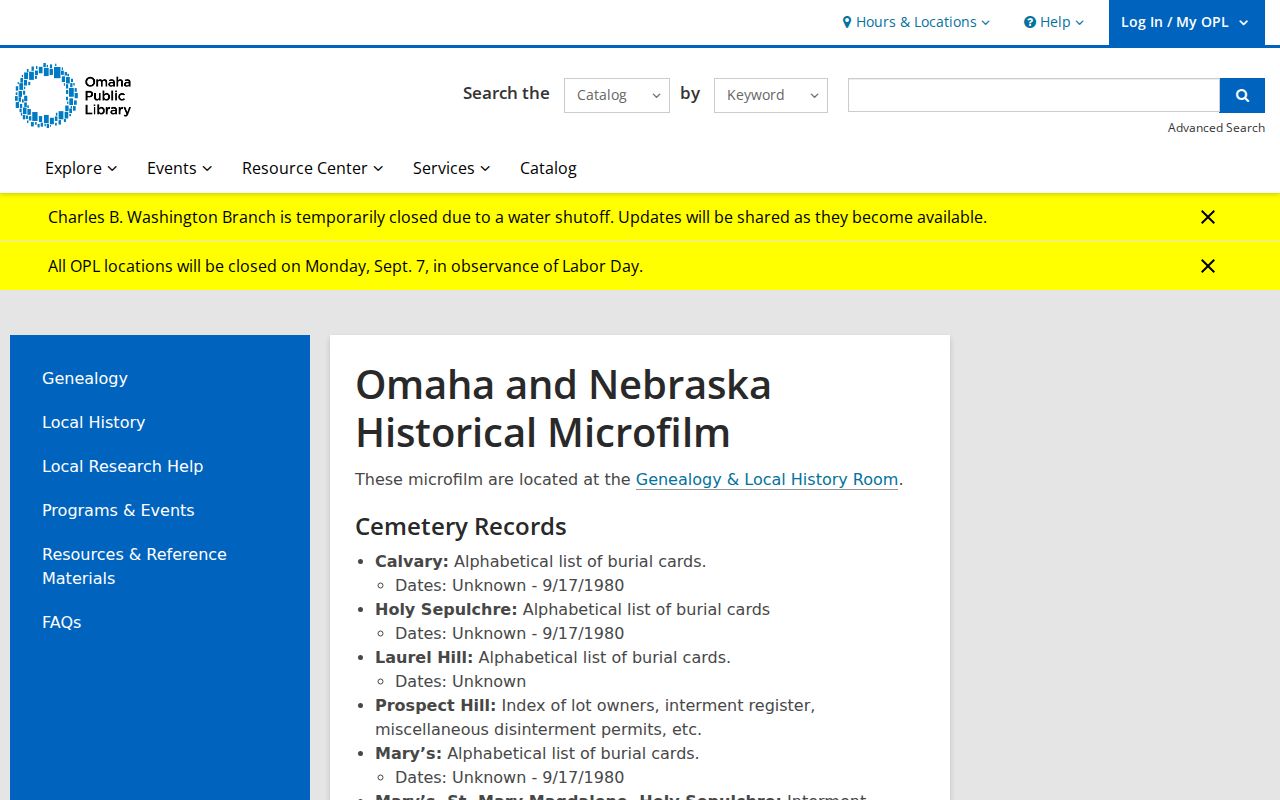1280x800 pixels.
Task: Expand the Services navigation menu
Action: pyautogui.click(x=452, y=168)
